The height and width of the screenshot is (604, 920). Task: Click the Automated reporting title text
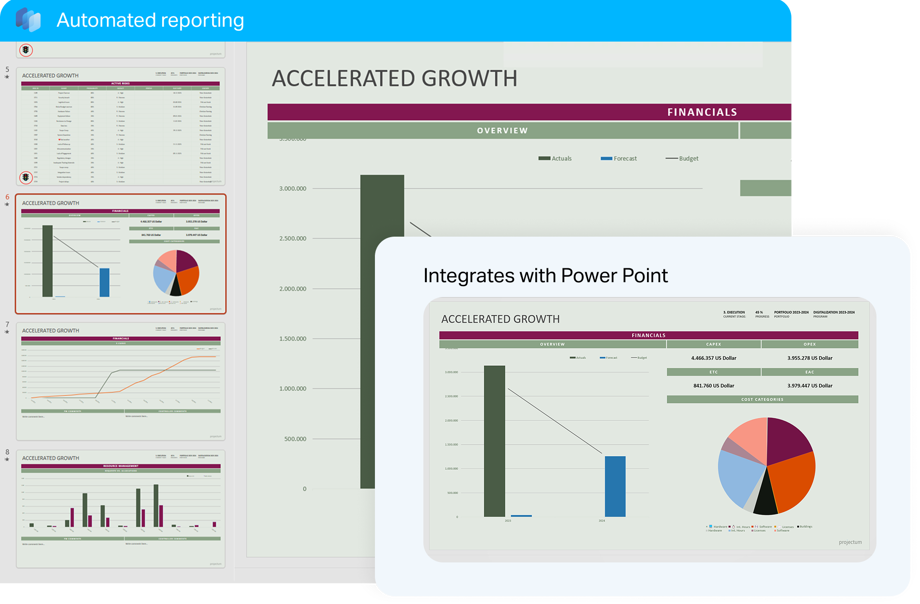click(150, 20)
